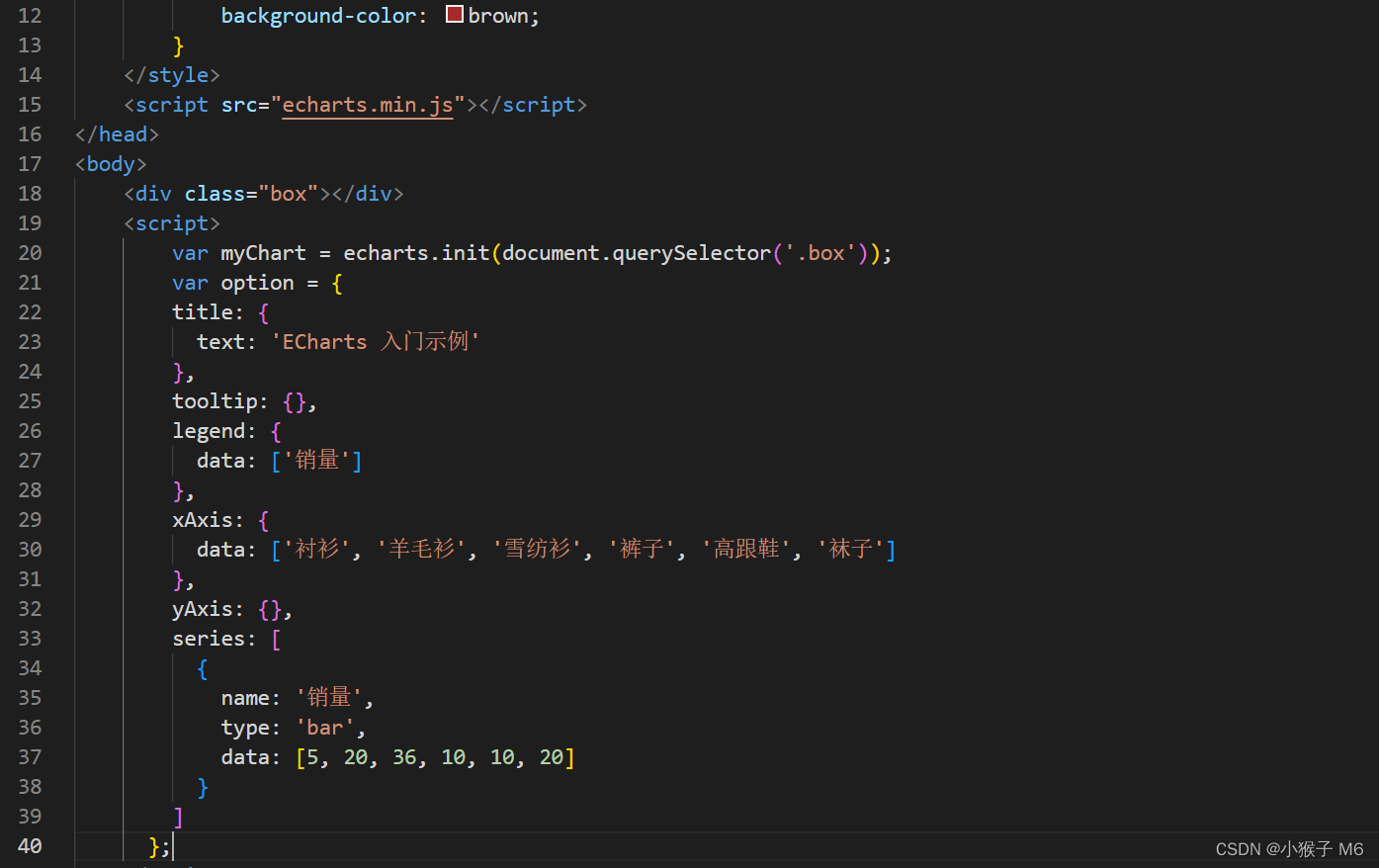Click the 'bar' type string

(x=325, y=728)
